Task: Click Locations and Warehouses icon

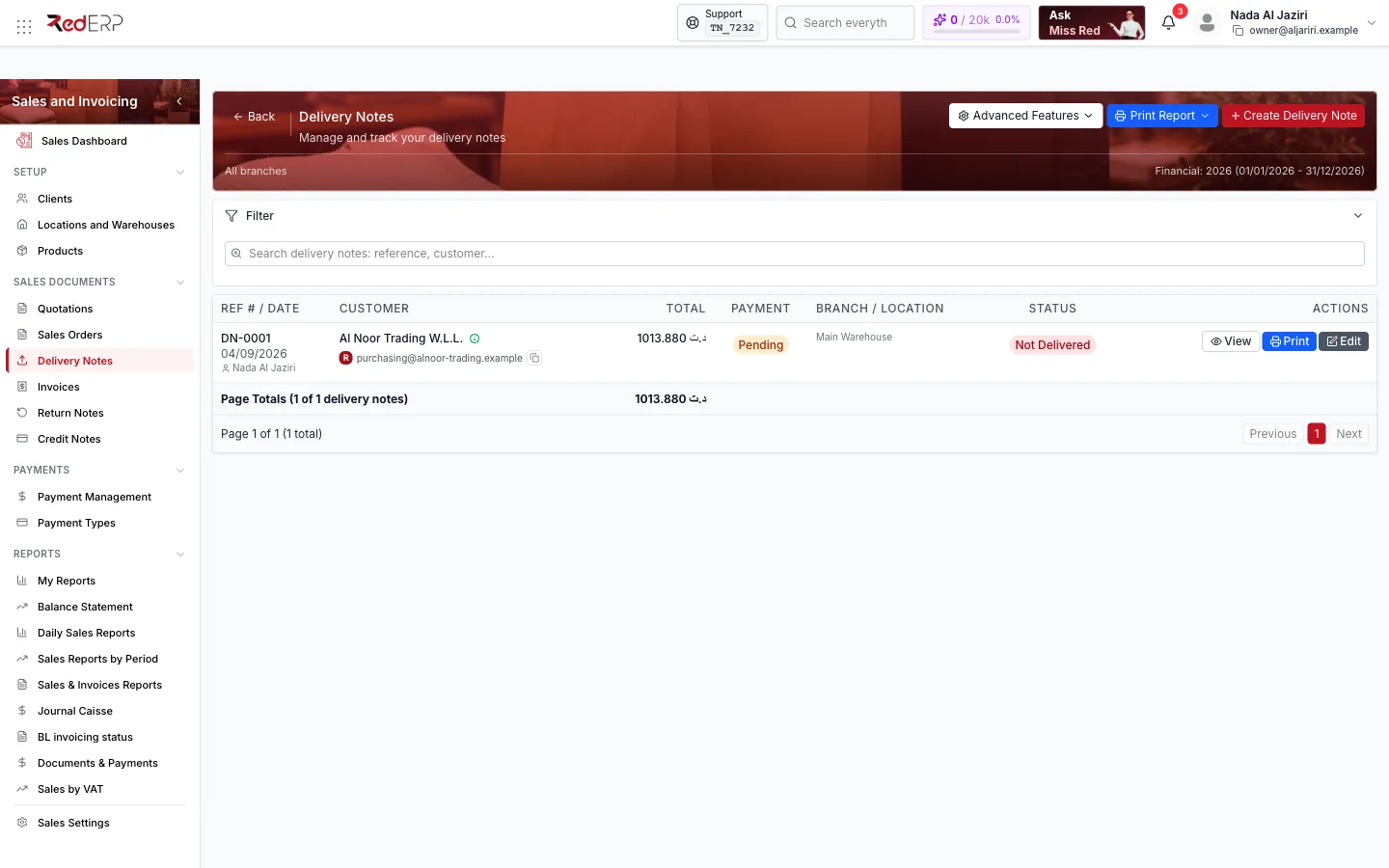Action: [22, 225]
